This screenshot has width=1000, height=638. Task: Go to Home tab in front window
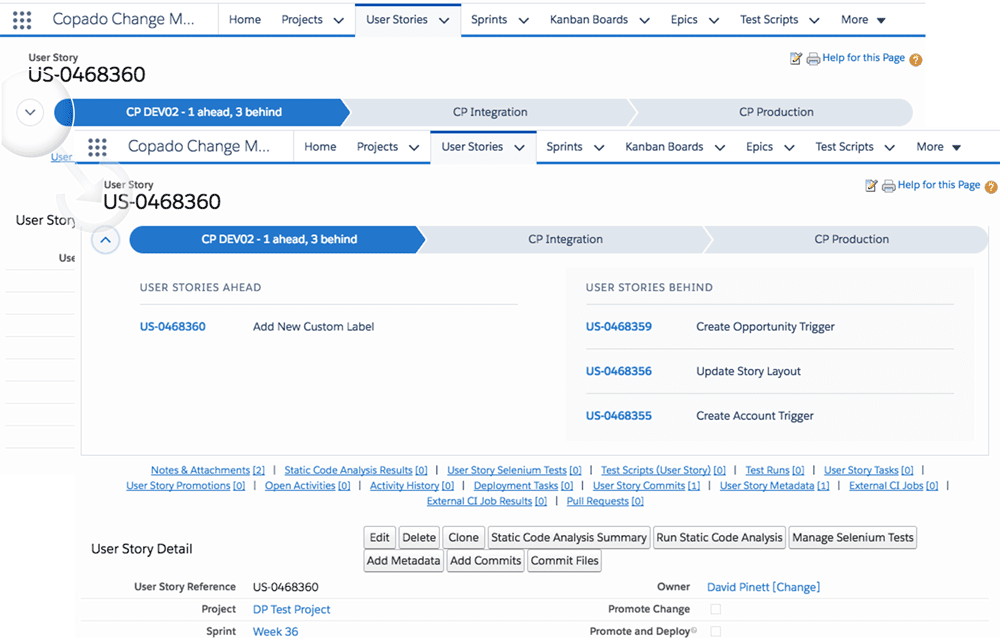click(320, 147)
